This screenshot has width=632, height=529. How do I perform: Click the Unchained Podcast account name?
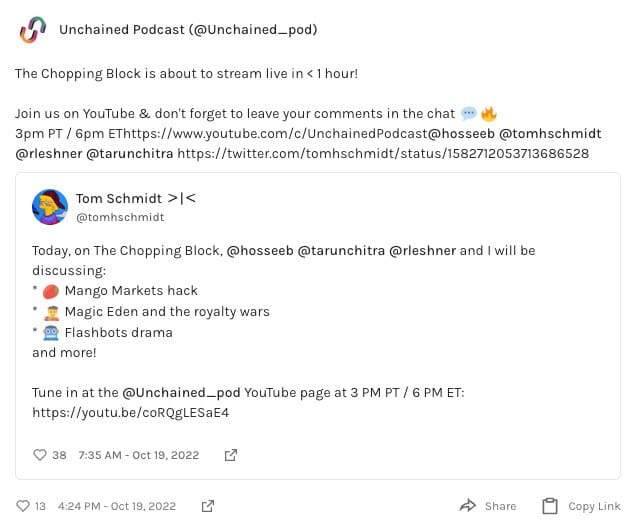point(188,30)
